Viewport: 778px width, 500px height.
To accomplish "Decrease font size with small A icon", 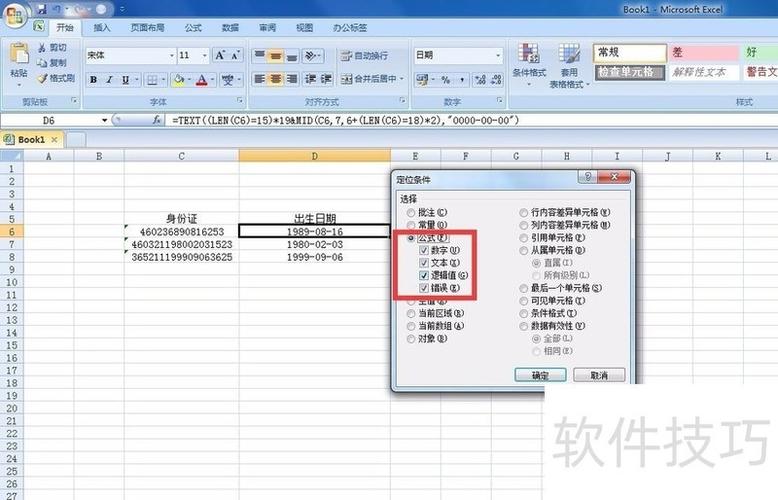I will click(x=235, y=55).
